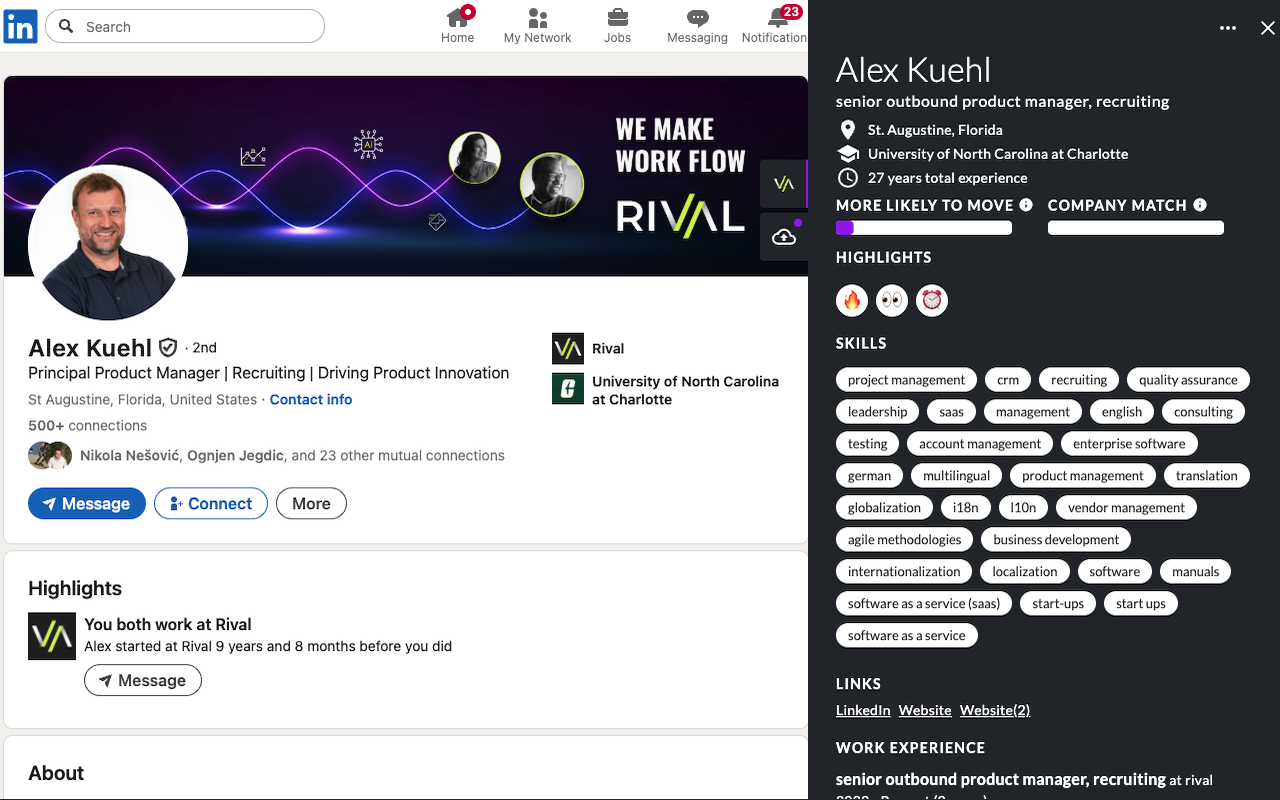
Task: Select the recruiting skill tag
Action: (1079, 379)
